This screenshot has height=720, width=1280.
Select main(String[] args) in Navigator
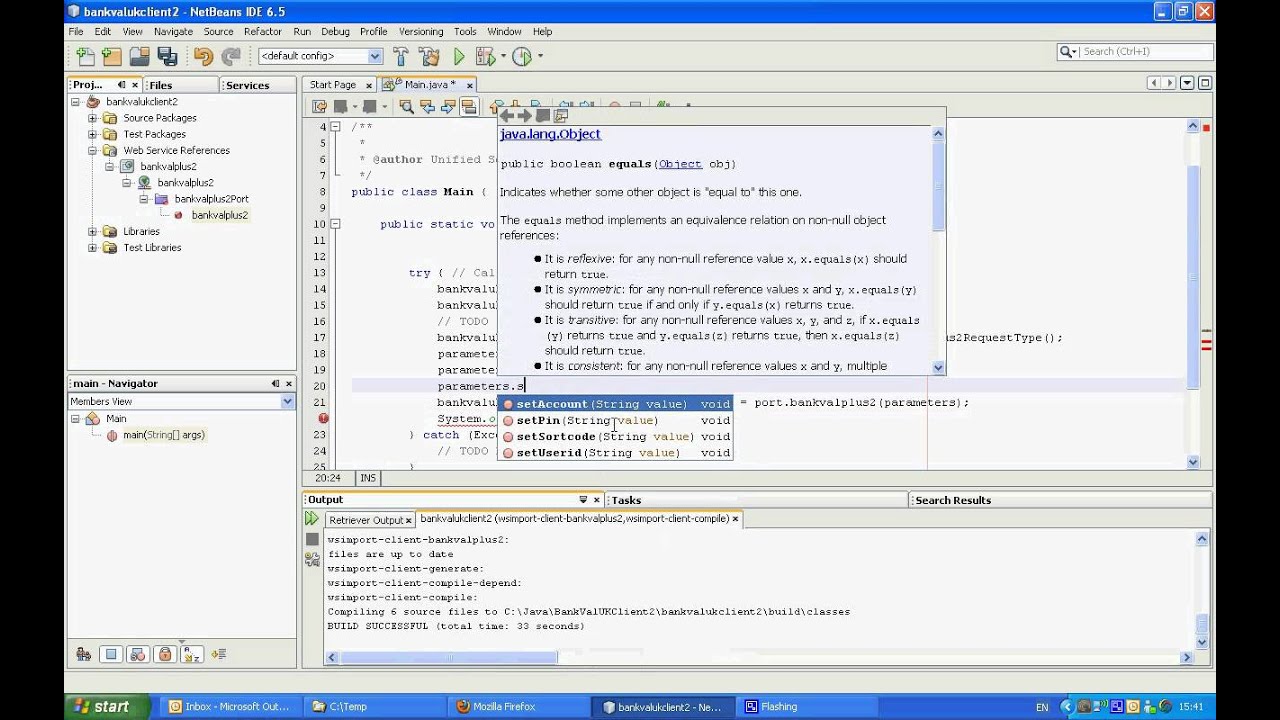click(164, 435)
